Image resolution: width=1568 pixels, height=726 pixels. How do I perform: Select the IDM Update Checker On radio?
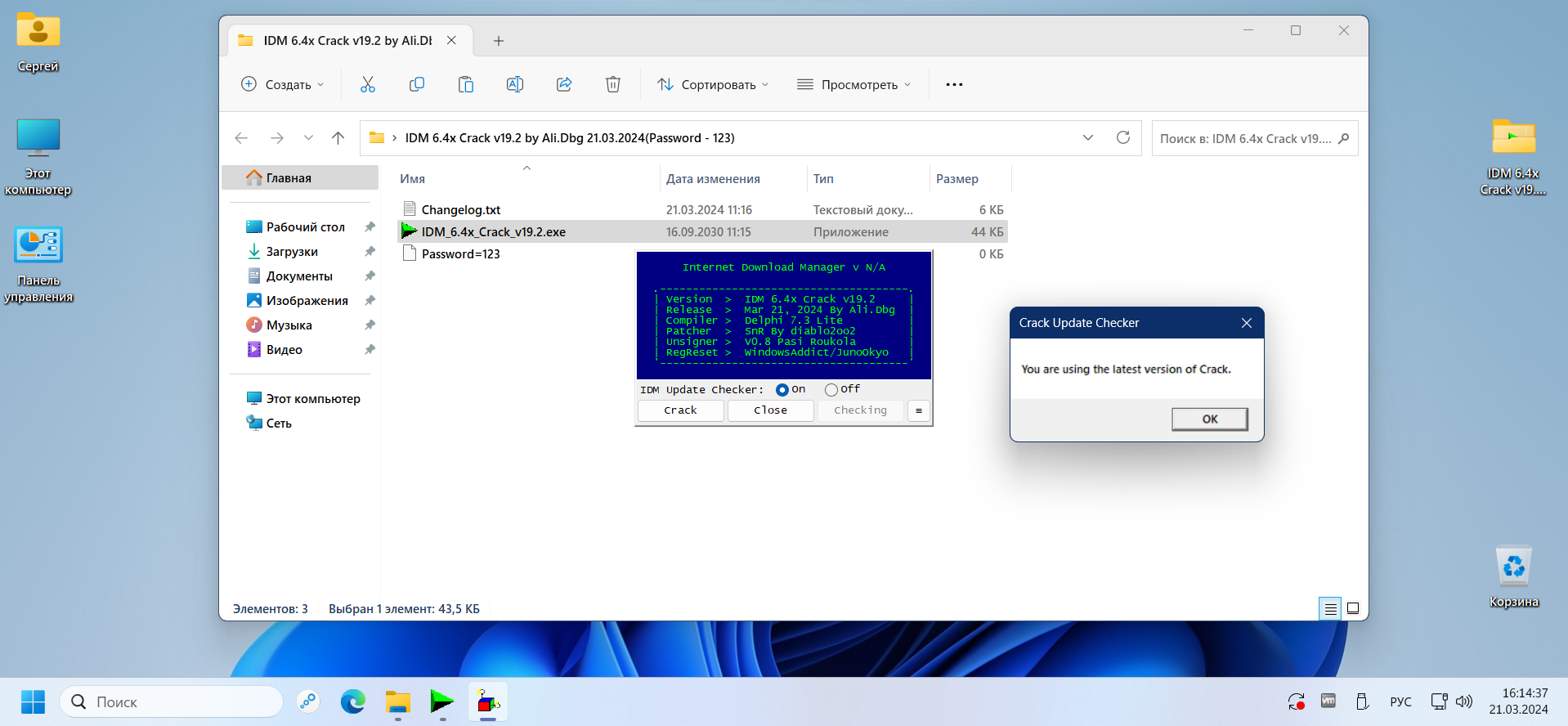(x=782, y=390)
